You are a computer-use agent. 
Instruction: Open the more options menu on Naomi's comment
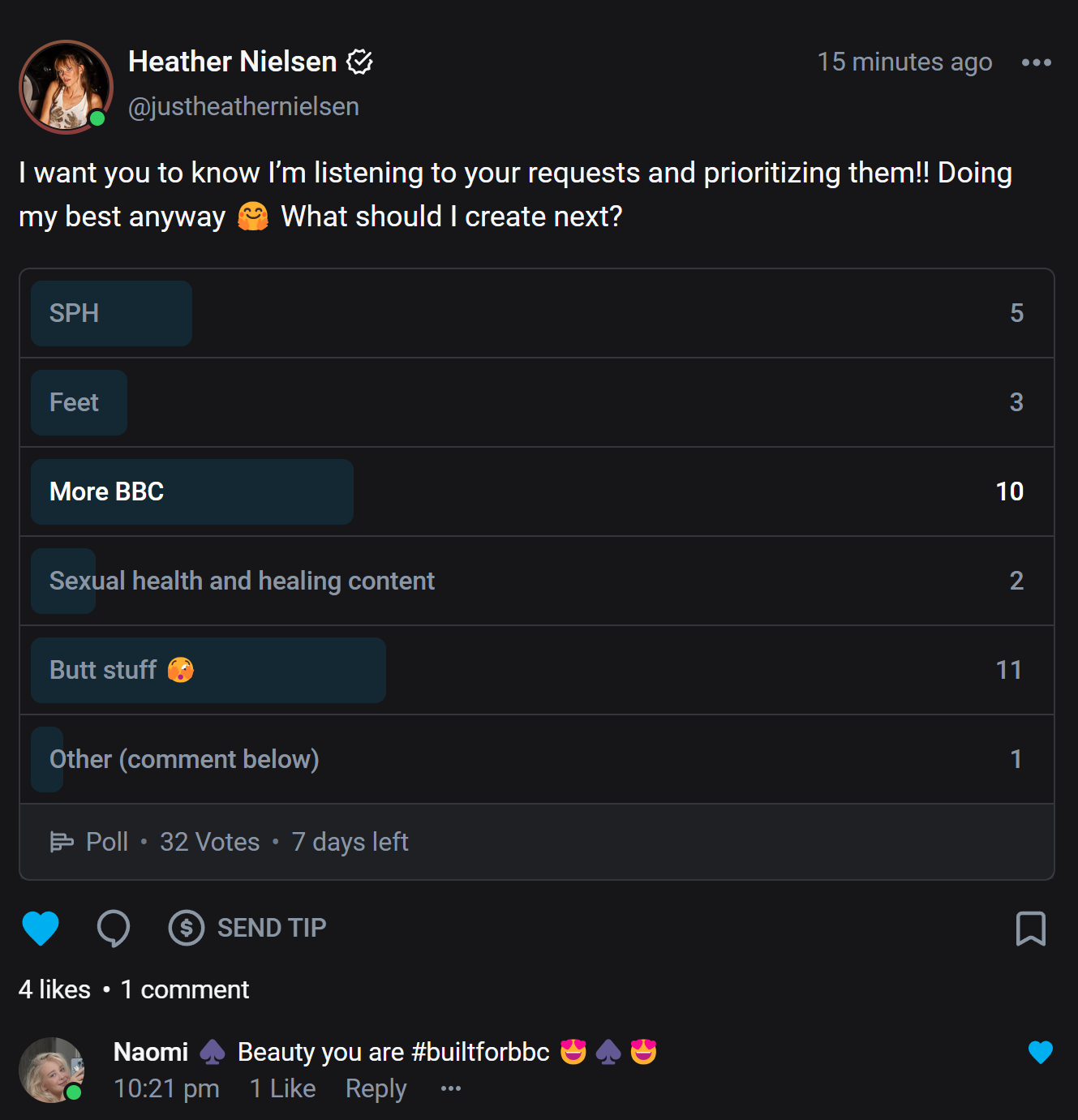(x=451, y=1088)
